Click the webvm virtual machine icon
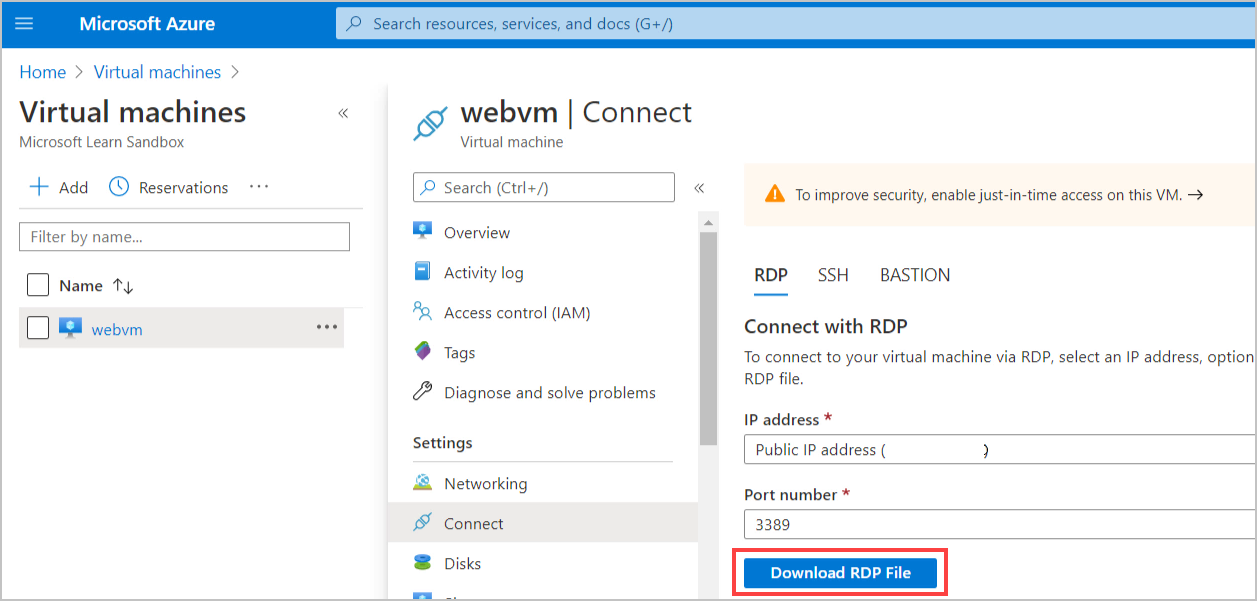 pos(70,328)
